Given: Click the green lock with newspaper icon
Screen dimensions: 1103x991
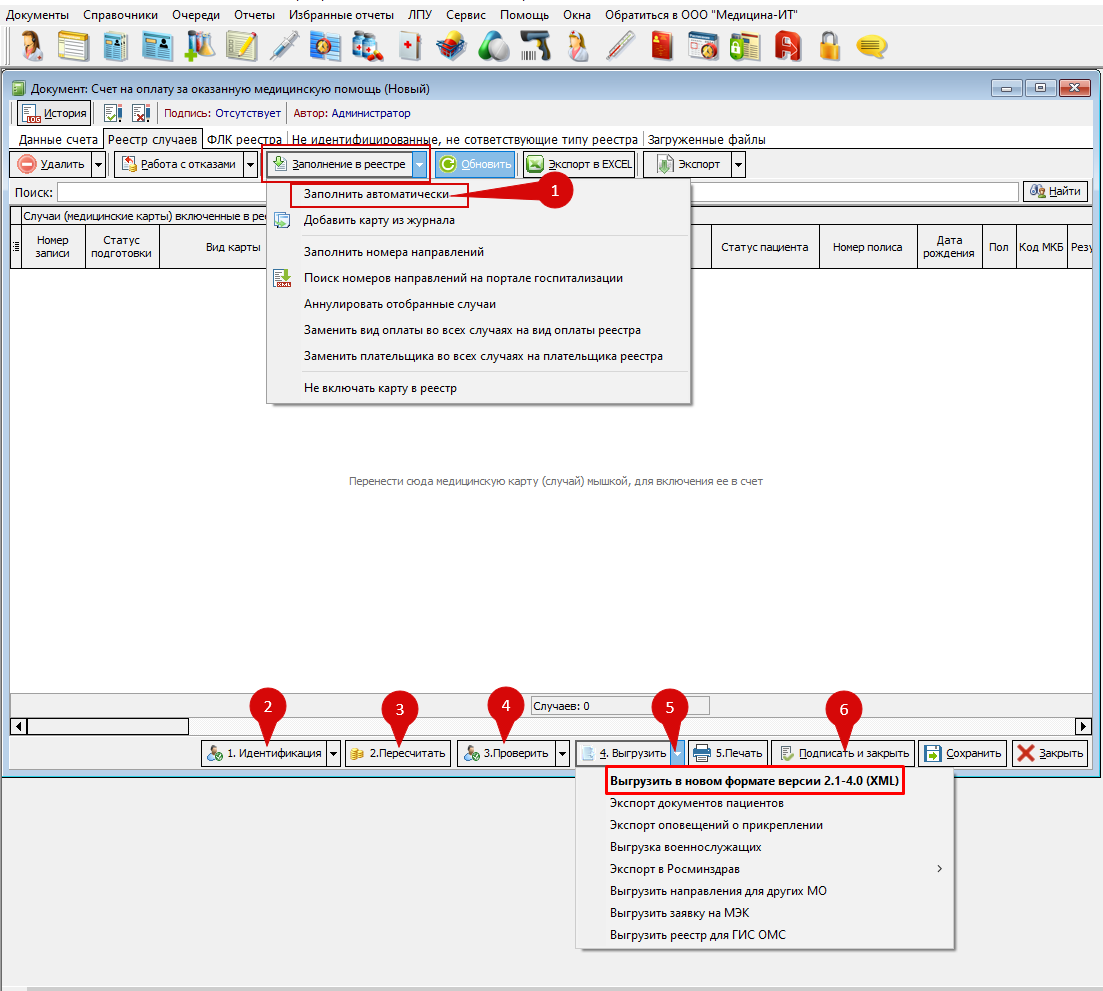Looking at the screenshot, I should tap(745, 47).
